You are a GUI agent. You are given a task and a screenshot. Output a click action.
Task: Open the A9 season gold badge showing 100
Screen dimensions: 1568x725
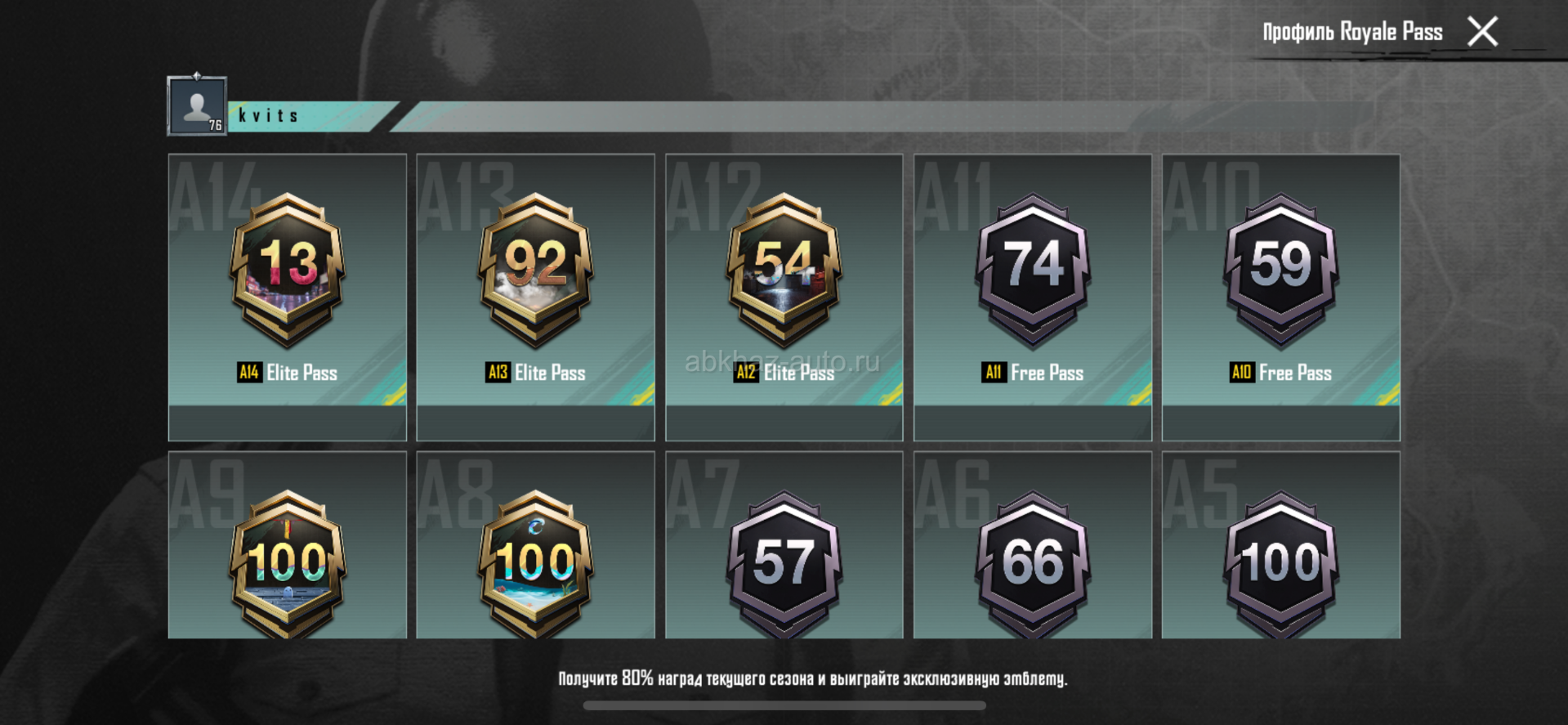(288, 564)
